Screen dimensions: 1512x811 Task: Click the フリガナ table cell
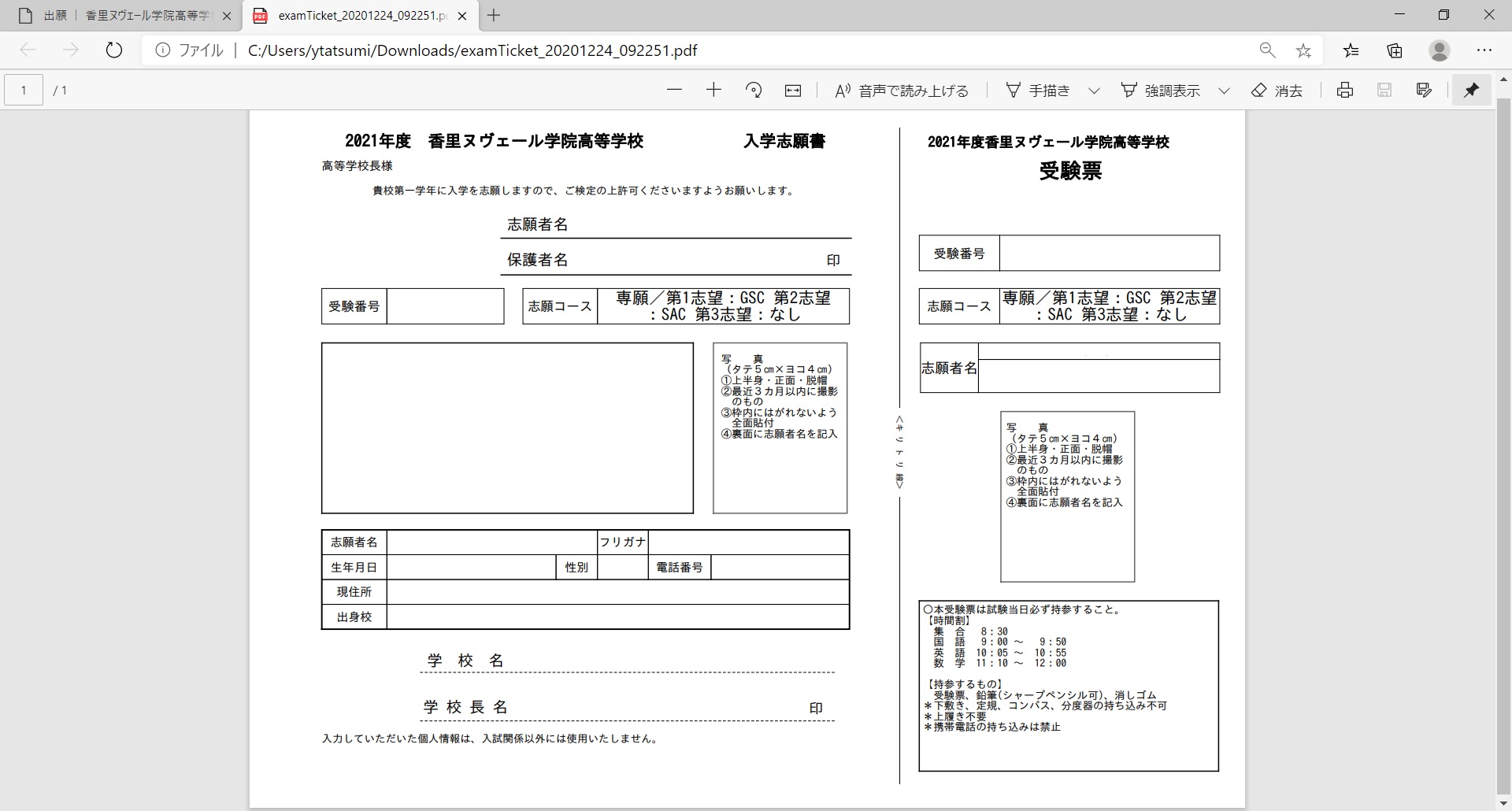(x=622, y=542)
